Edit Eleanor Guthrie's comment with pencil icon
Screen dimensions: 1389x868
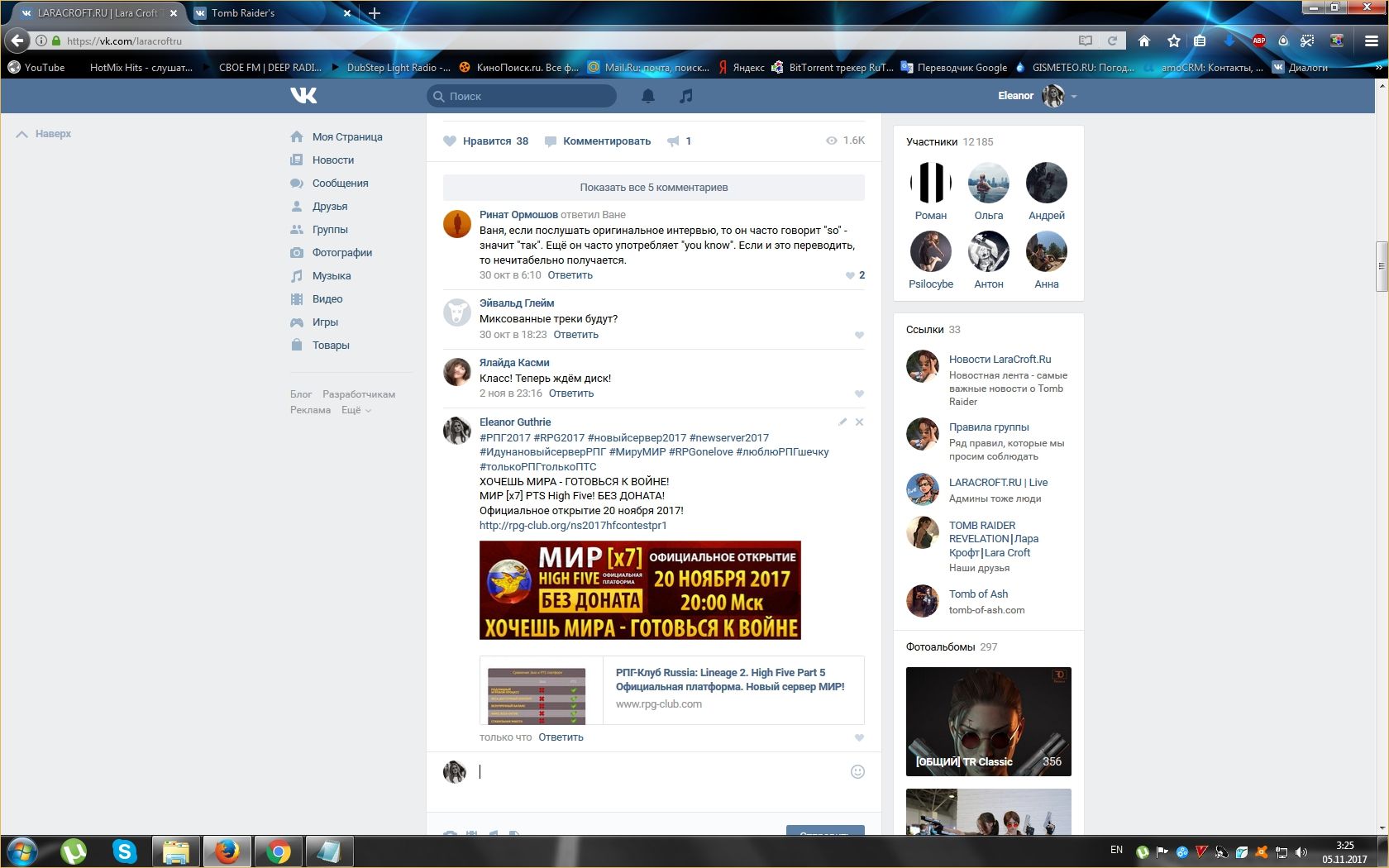(842, 422)
